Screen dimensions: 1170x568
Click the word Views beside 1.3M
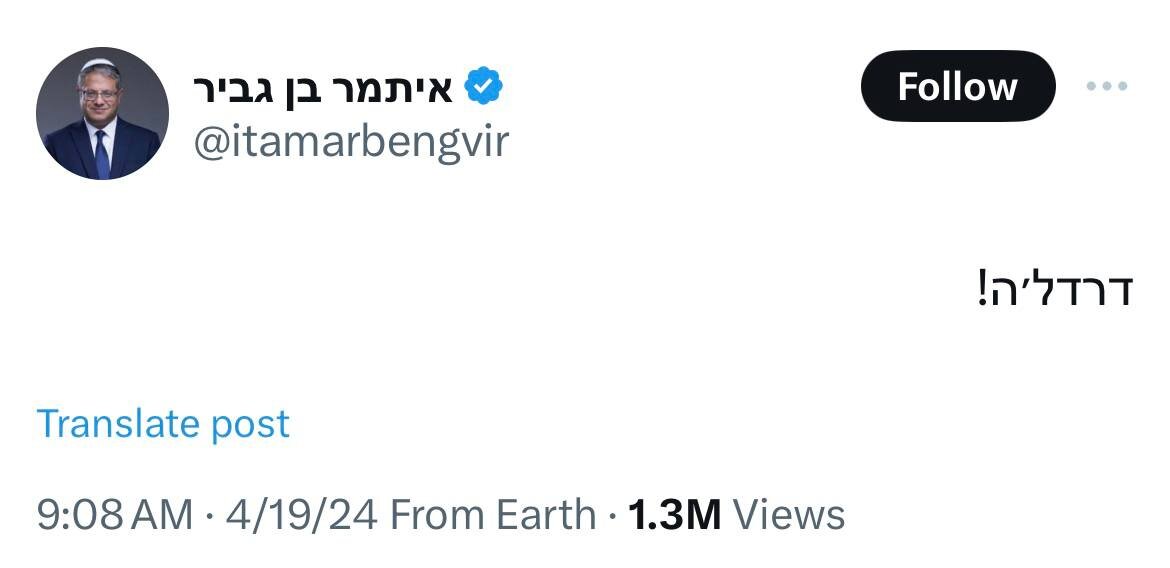789,515
